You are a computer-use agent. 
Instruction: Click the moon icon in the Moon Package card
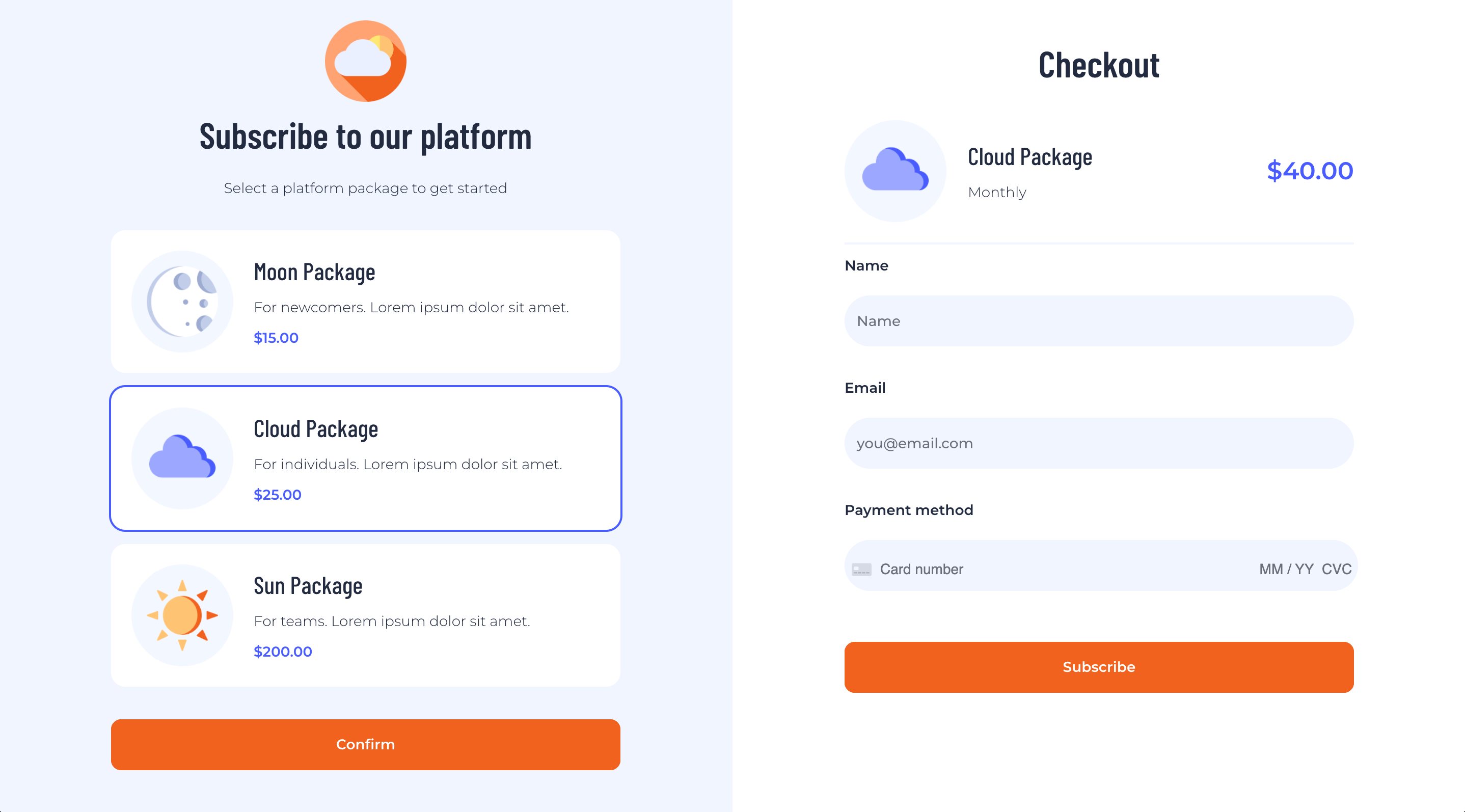pos(182,301)
